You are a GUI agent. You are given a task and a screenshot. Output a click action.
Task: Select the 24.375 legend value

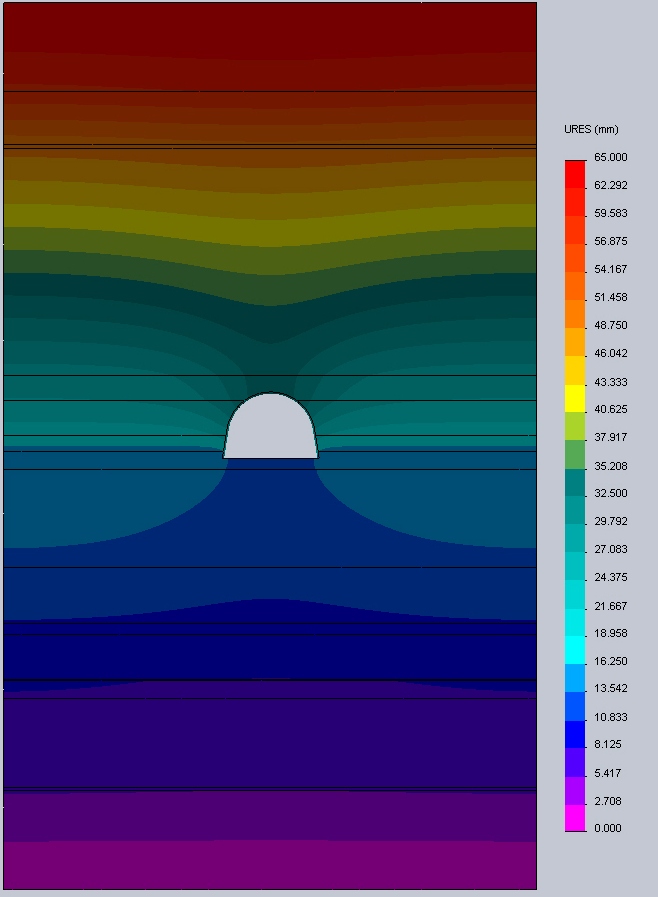(x=611, y=578)
